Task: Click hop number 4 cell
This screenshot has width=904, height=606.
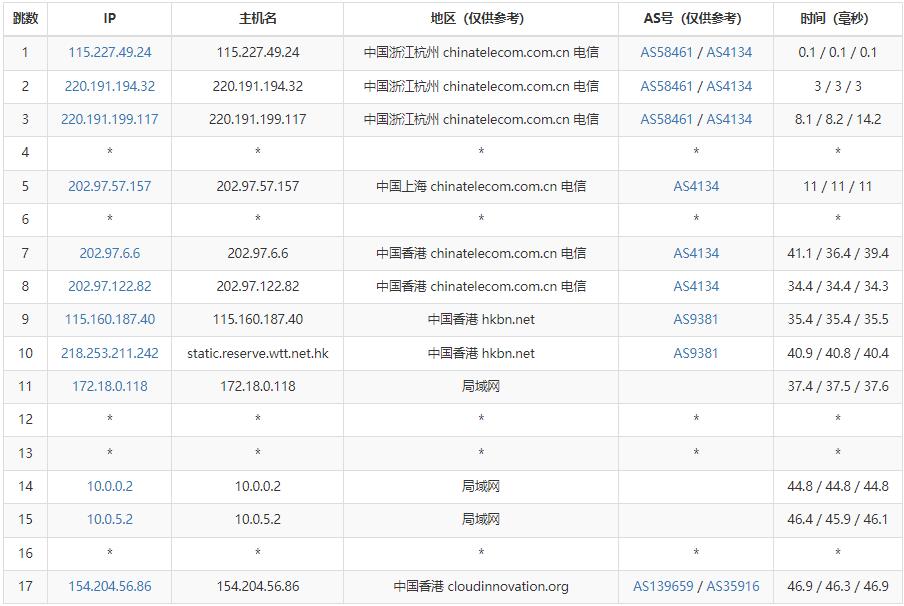Action: point(25,153)
